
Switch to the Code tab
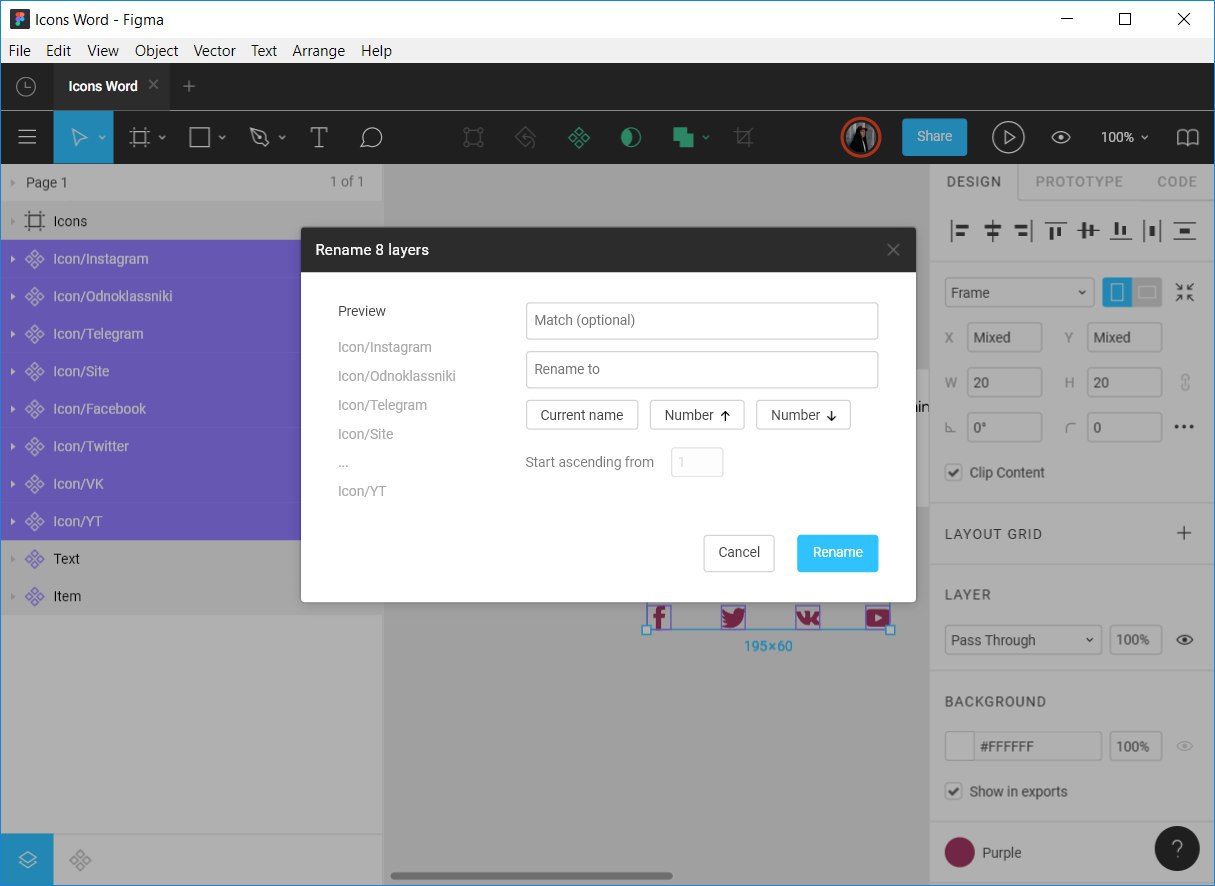click(1177, 182)
